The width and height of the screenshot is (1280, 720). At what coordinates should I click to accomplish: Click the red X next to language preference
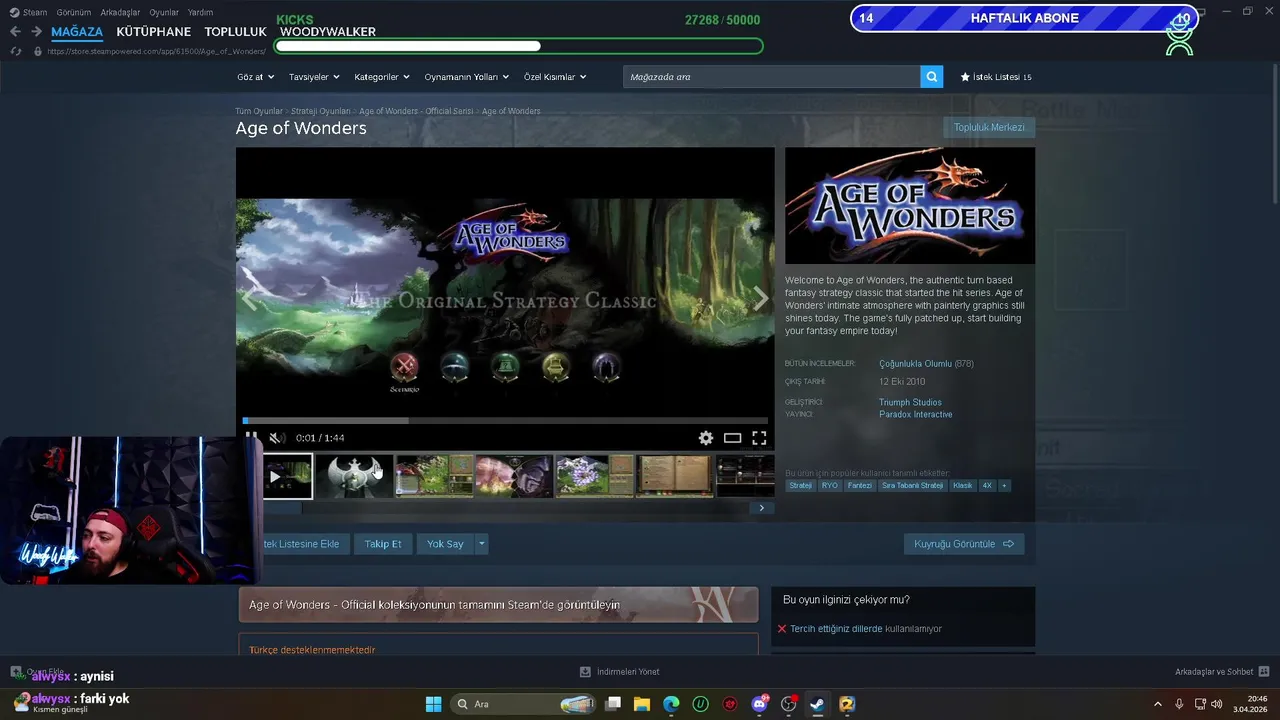click(782, 629)
